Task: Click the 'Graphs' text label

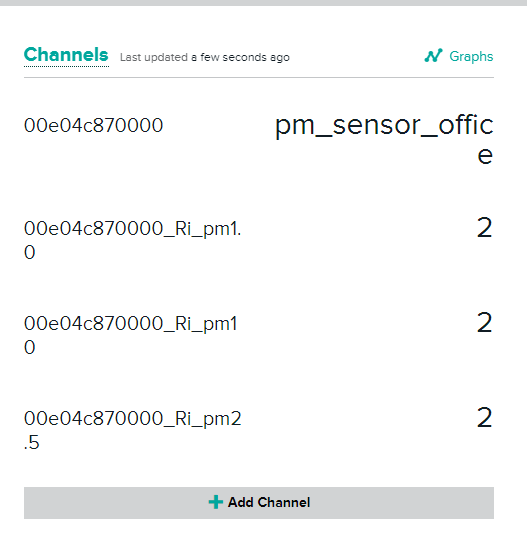Action: pos(471,56)
